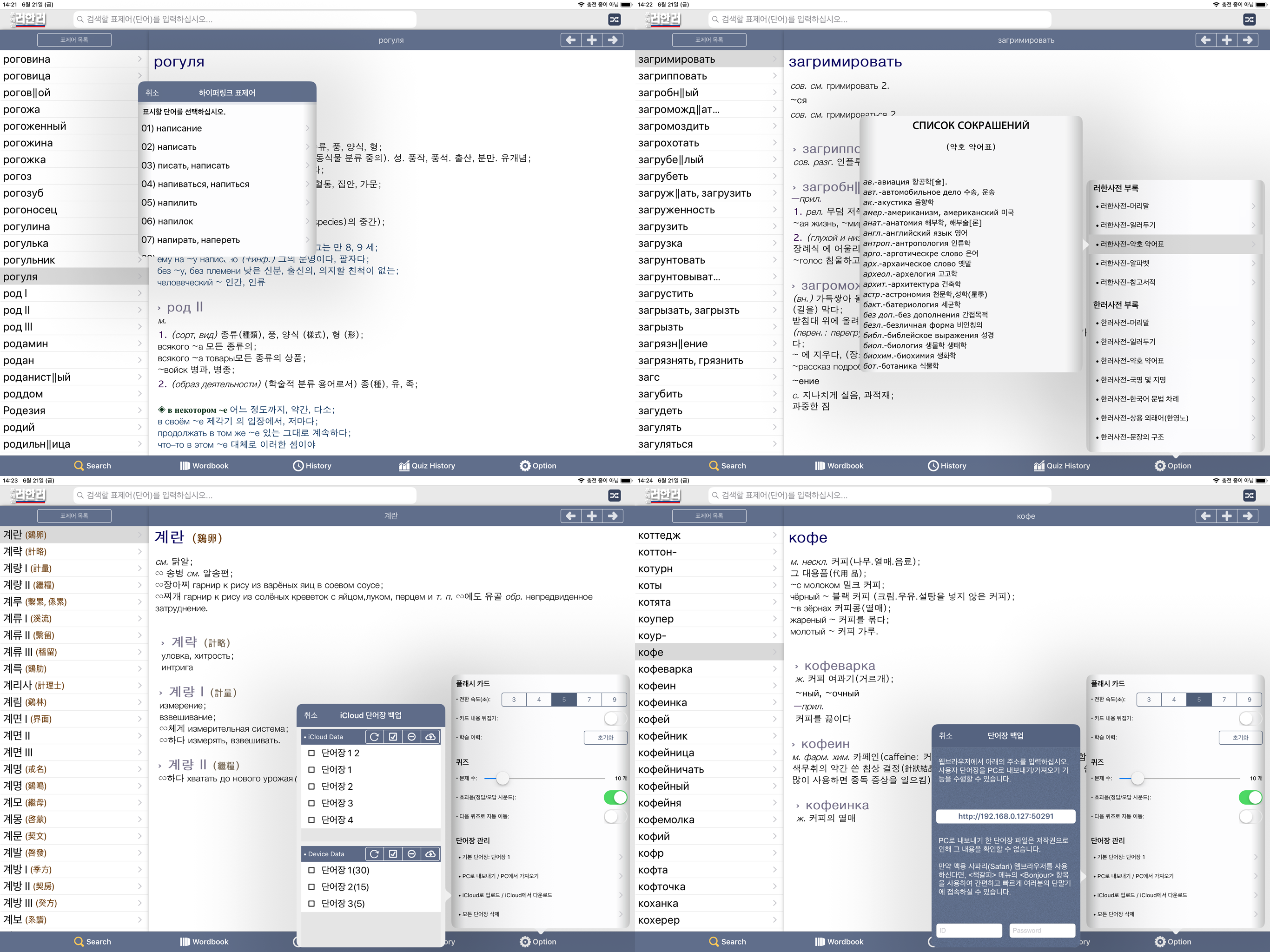Expand the 러한사전-알파벳 appendix row

(1175, 263)
